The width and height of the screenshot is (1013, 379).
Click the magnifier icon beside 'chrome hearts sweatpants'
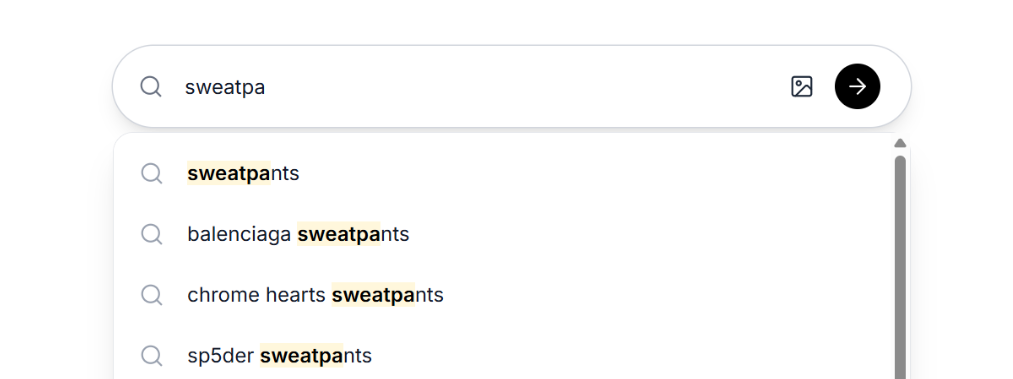tap(152, 295)
